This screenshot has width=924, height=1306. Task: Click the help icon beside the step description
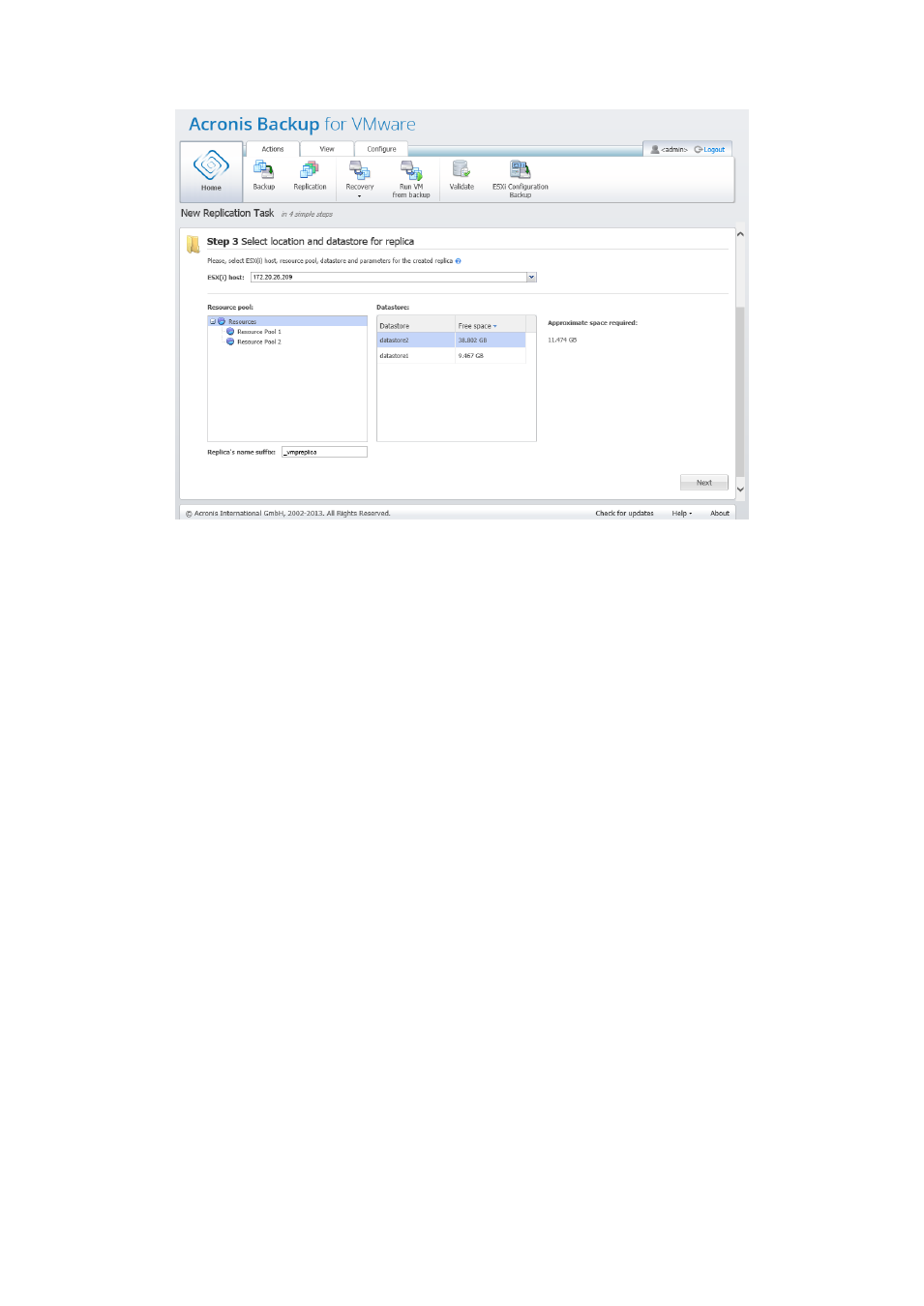pos(459,261)
